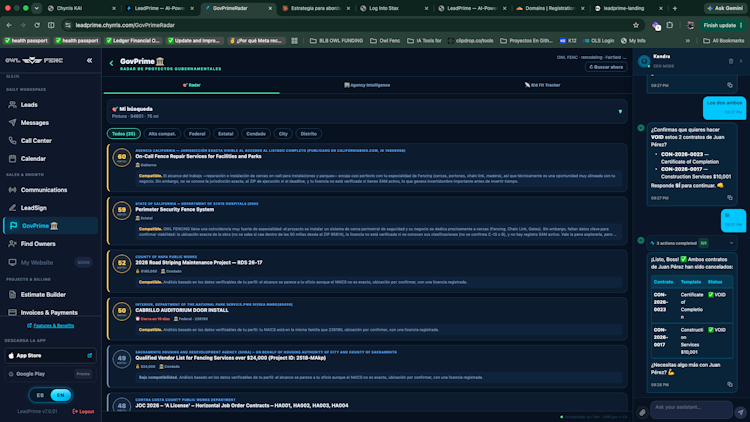Image resolution: width=750 pixels, height=422 pixels.
Task: Open the All Bookmarks folder
Action: pos(723,41)
